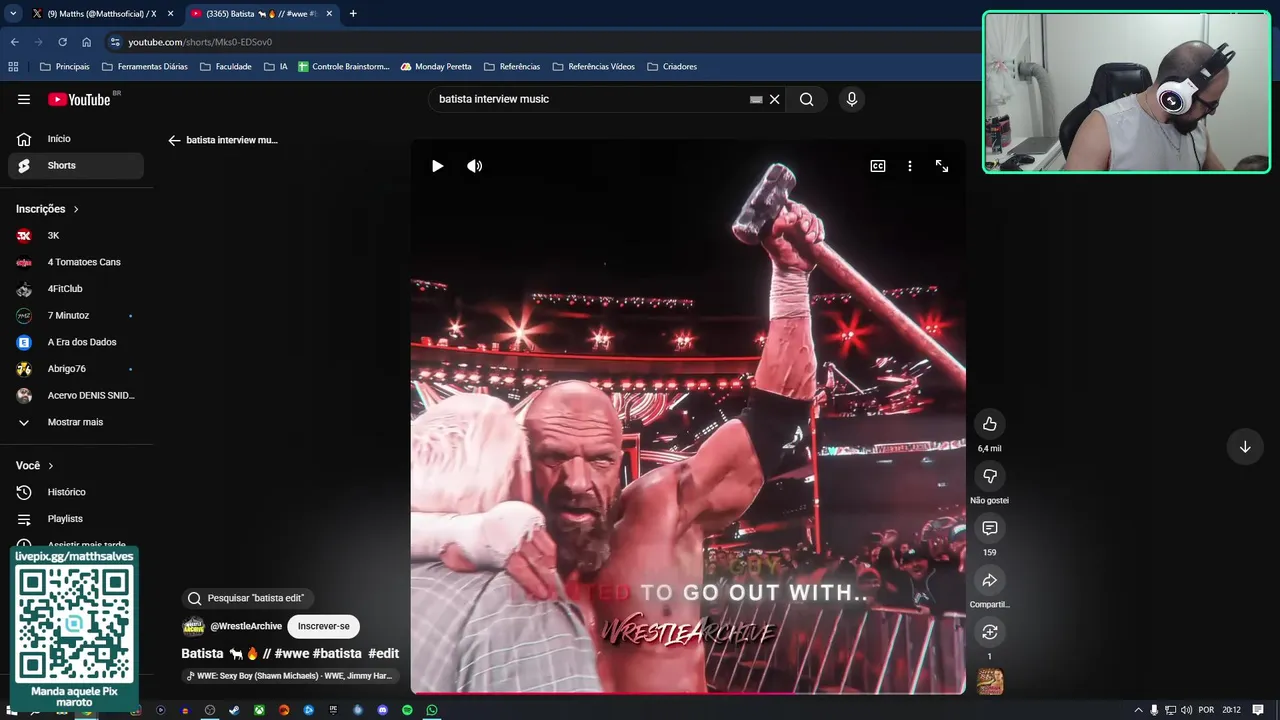The height and width of the screenshot is (720, 1280).
Task: Open the on-screen keyboard icon in search
Action: [x=756, y=99]
